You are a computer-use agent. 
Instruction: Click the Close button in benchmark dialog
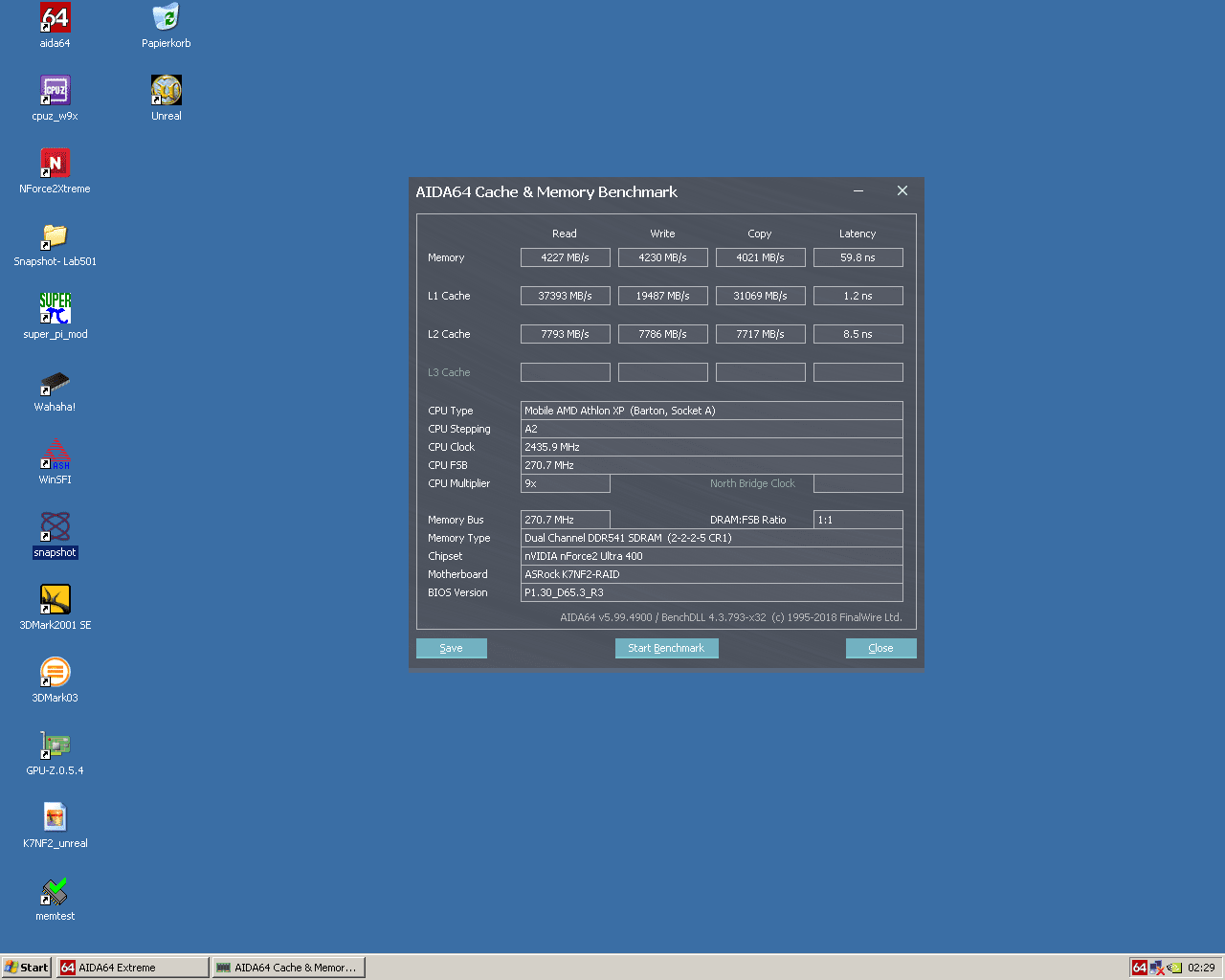(880, 648)
